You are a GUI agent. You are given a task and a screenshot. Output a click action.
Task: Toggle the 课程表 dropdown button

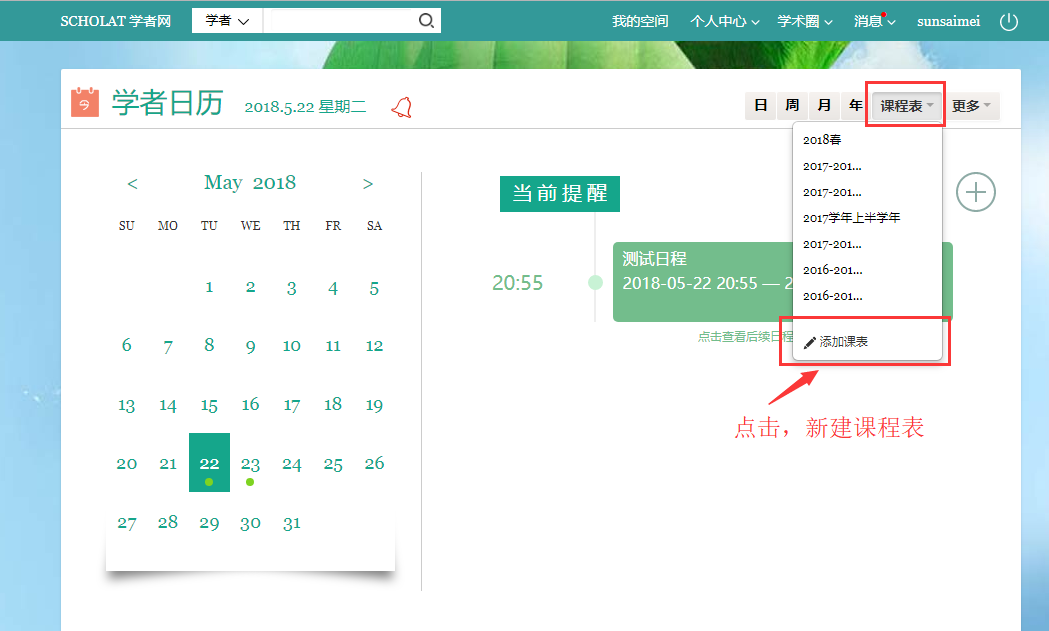[907, 106]
